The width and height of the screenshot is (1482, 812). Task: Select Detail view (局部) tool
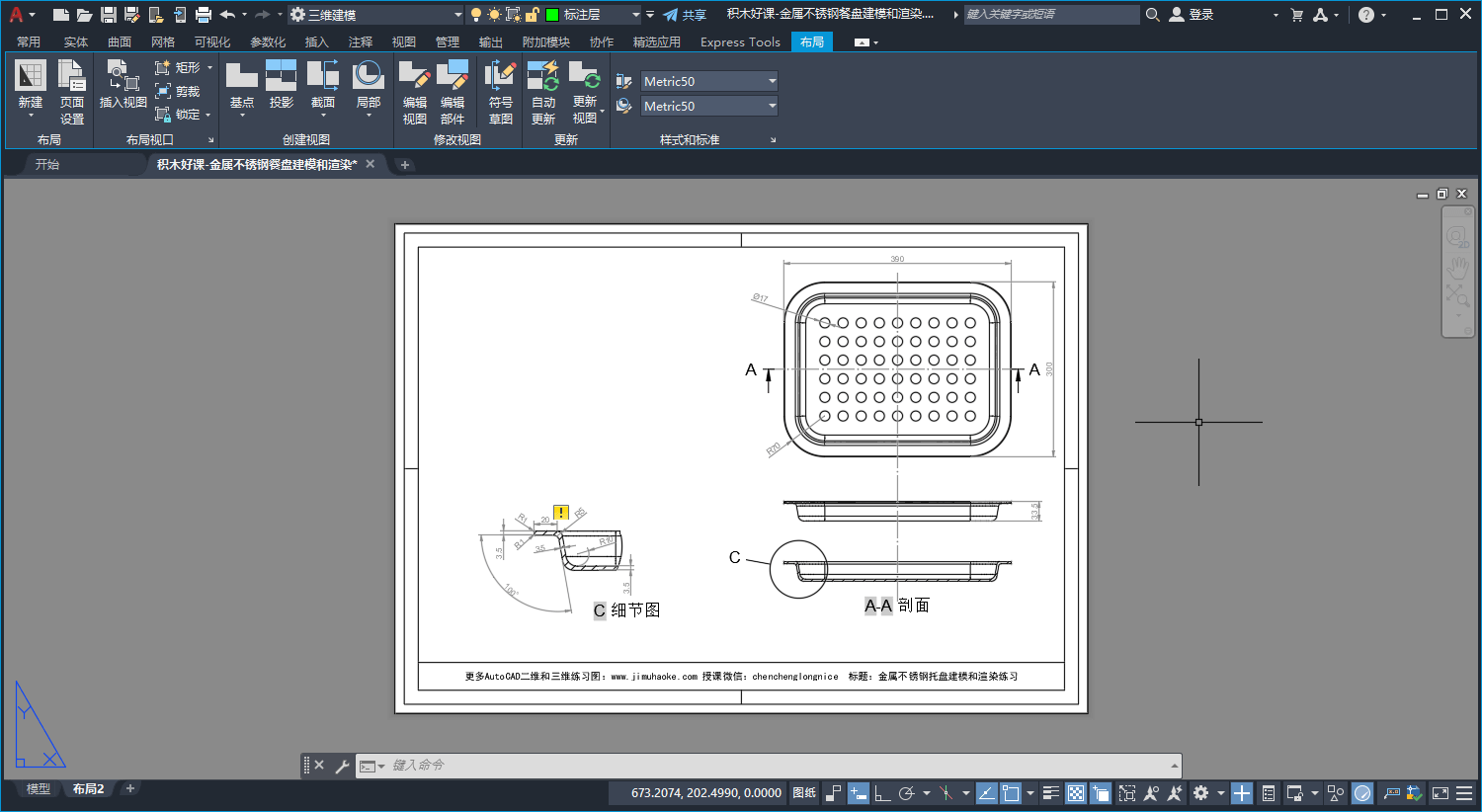click(x=368, y=77)
